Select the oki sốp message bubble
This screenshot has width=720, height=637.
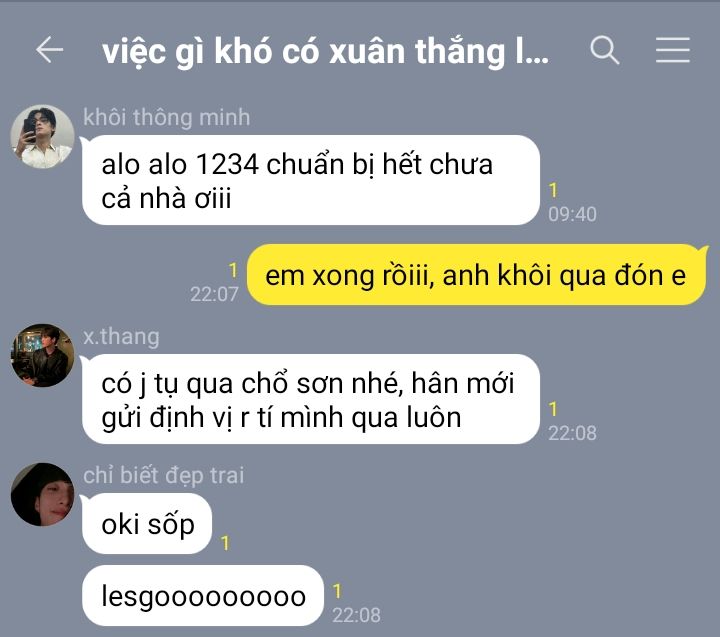point(146,524)
